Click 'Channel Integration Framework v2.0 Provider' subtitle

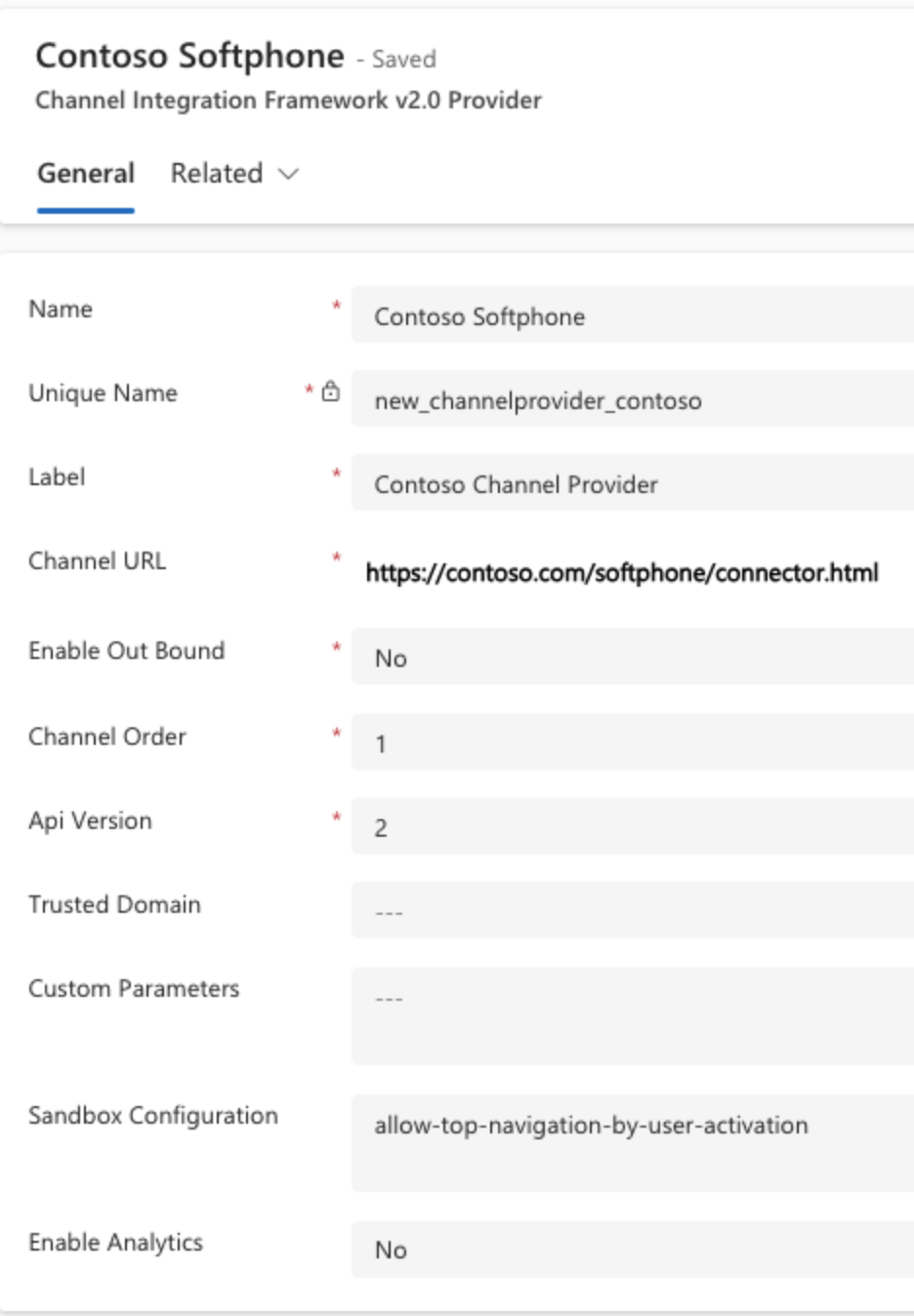[288, 101]
